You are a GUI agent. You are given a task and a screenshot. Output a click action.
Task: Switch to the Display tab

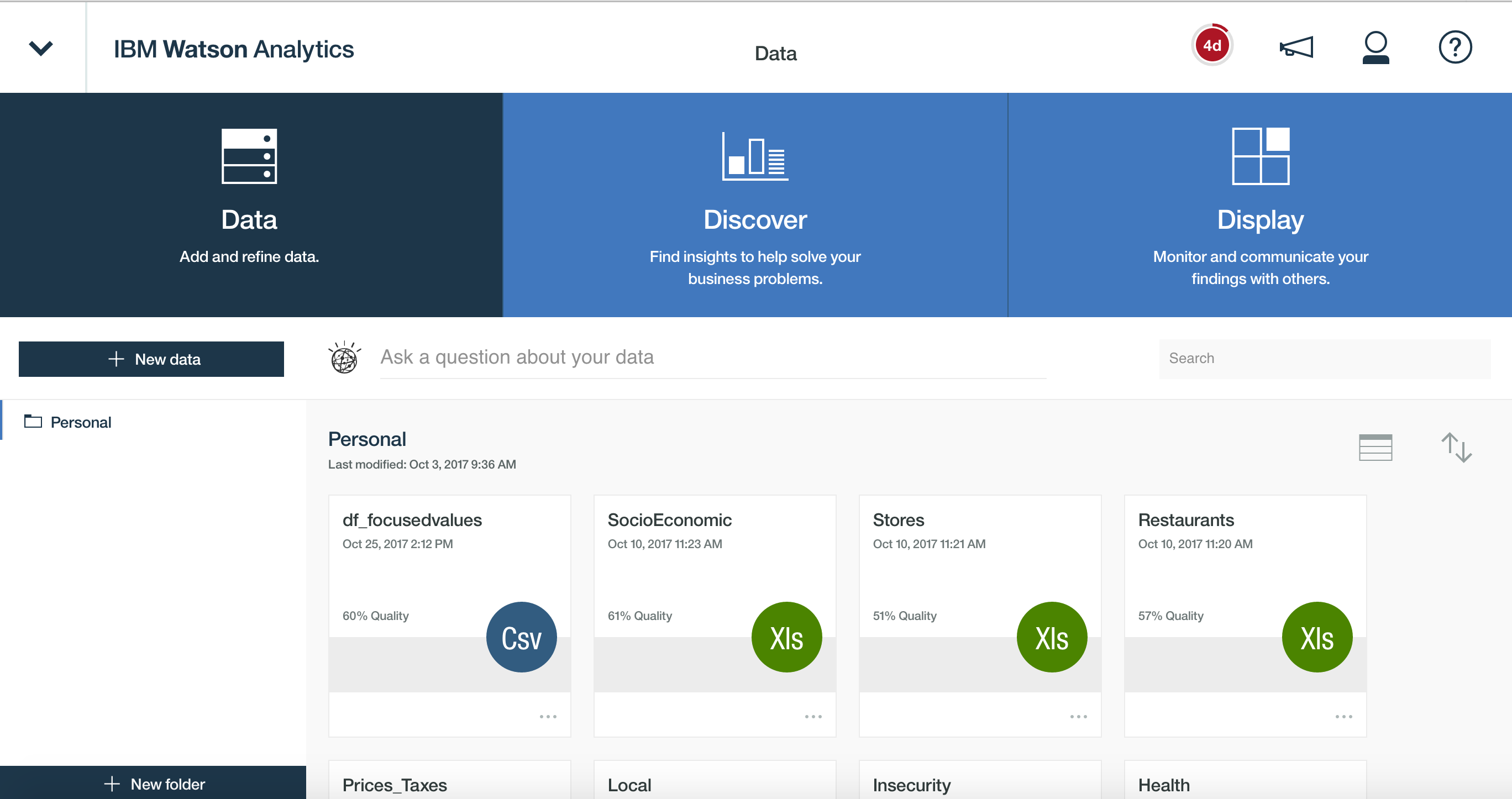point(1259,205)
